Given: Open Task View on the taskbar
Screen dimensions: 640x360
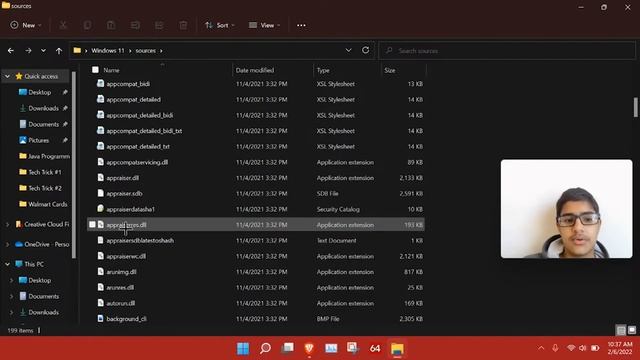Looking at the screenshot, I should pyautogui.click(x=287, y=348).
